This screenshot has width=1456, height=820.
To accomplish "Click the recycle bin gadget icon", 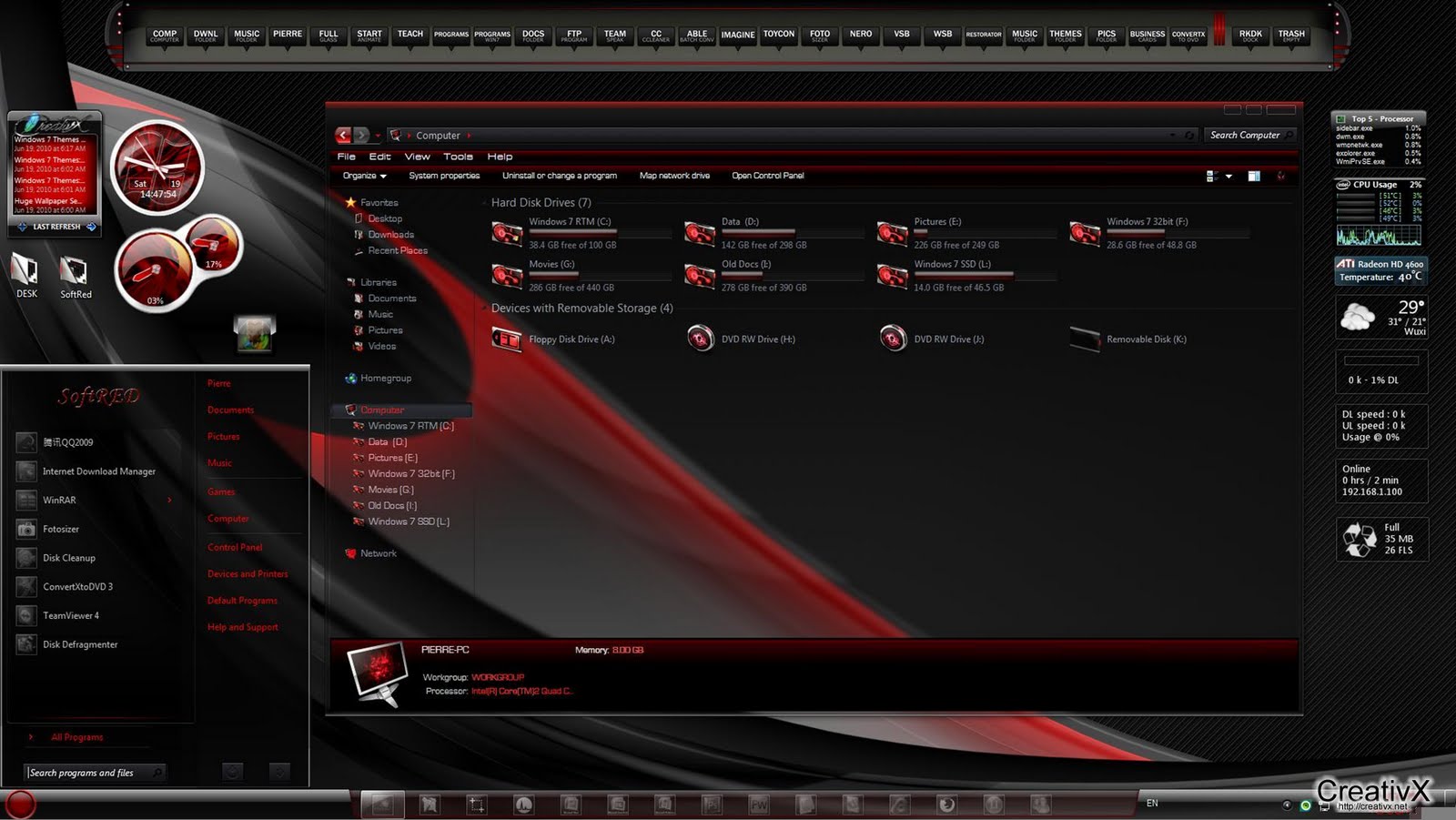I will tap(1360, 539).
